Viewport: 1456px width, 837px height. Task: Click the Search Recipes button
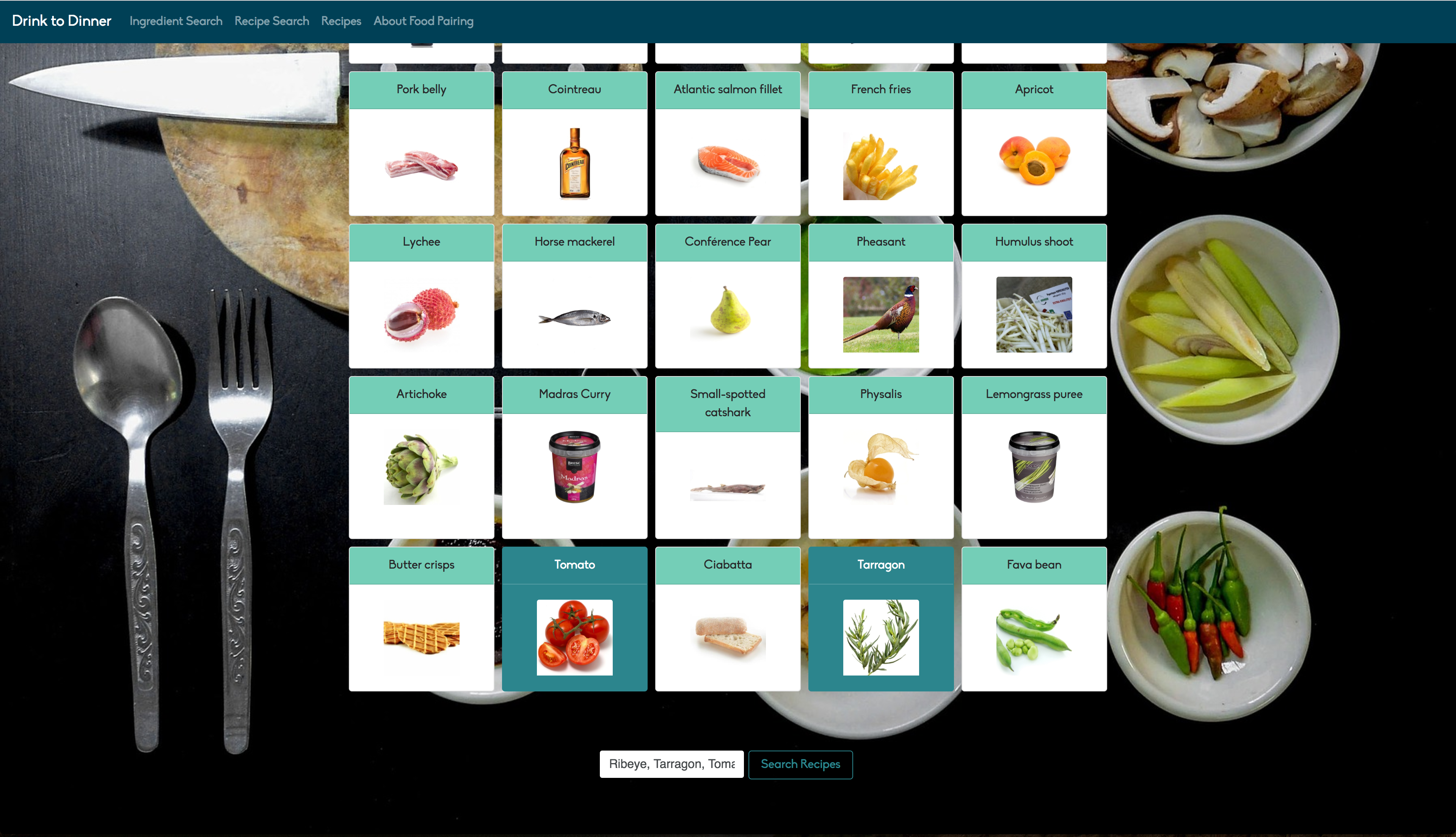pyautogui.click(x=800, y=764)
